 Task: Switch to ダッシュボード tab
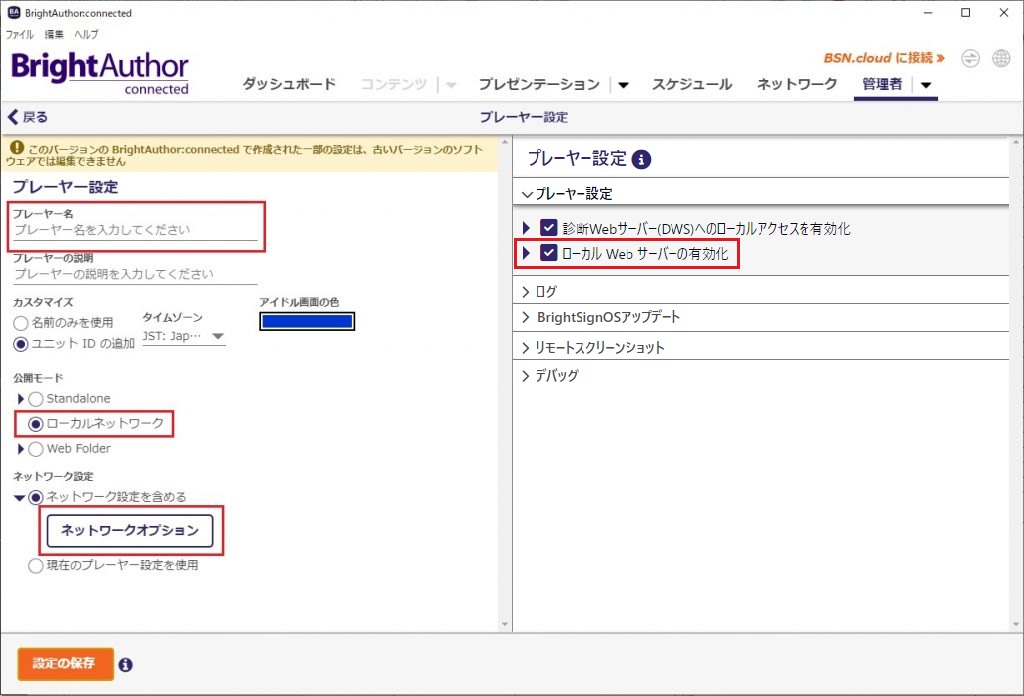point(289,84)
